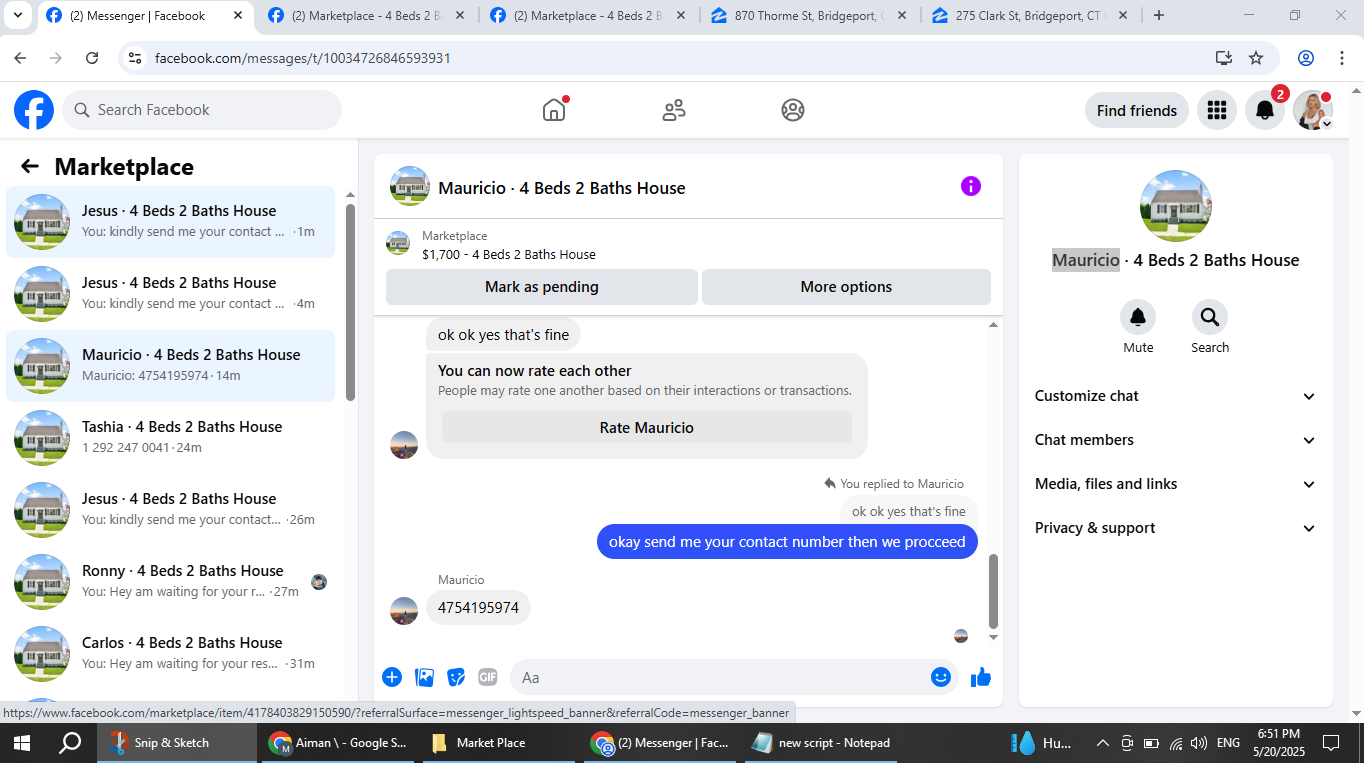Viewport: 1364px width, 763px height.
Task: Bookmark this page with the star icon
Action: click(1256, 58)
